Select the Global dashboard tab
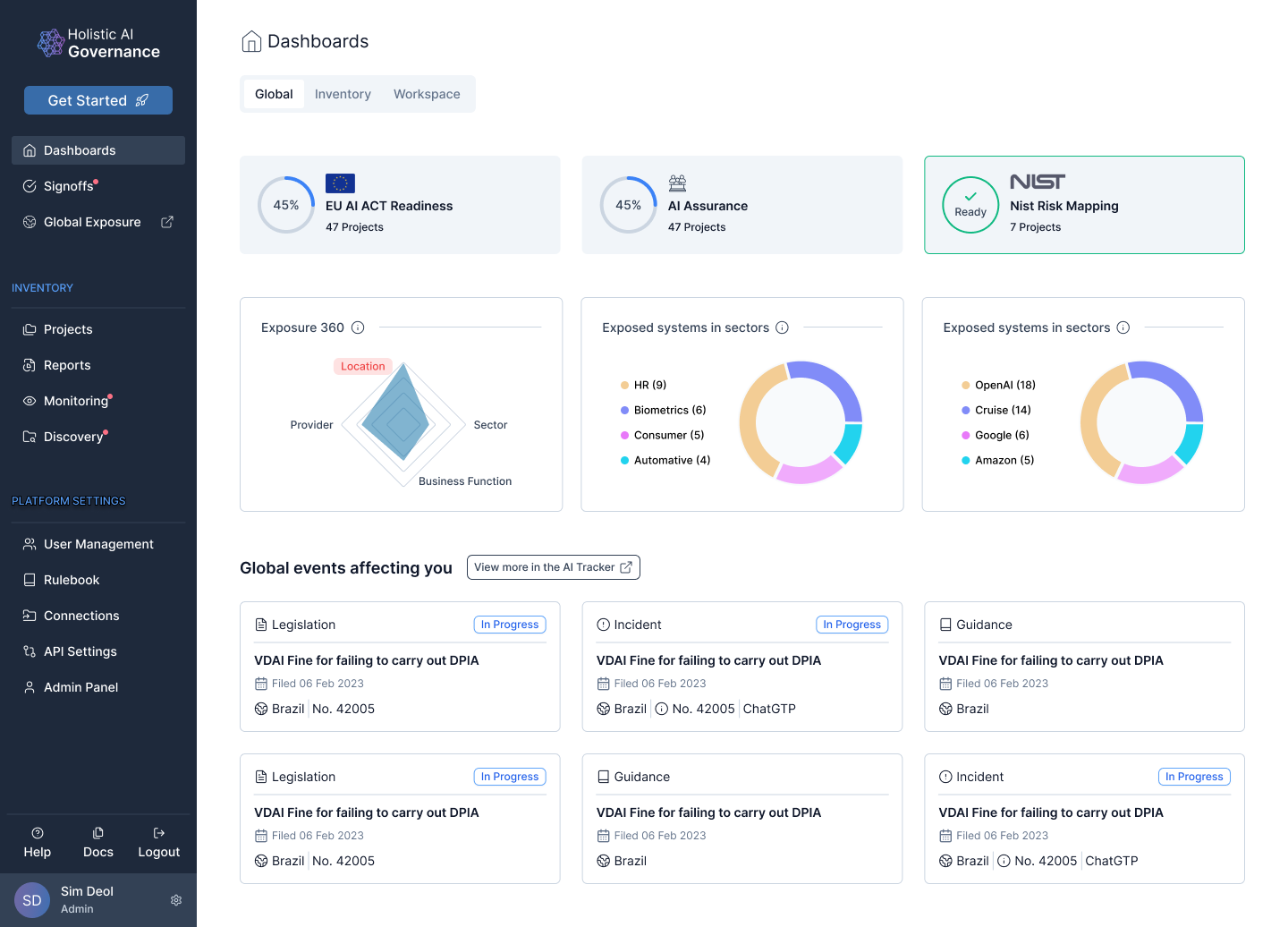 click(274, 94)
